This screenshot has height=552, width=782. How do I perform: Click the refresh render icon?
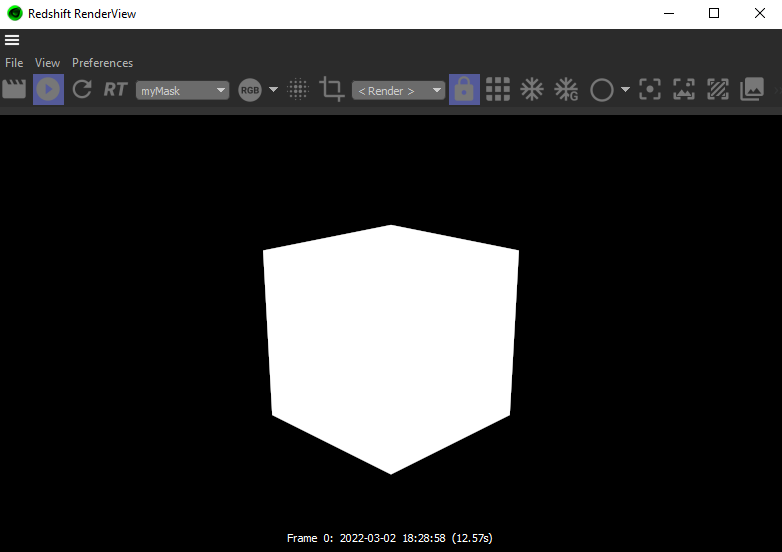click(x=82, y=90)
